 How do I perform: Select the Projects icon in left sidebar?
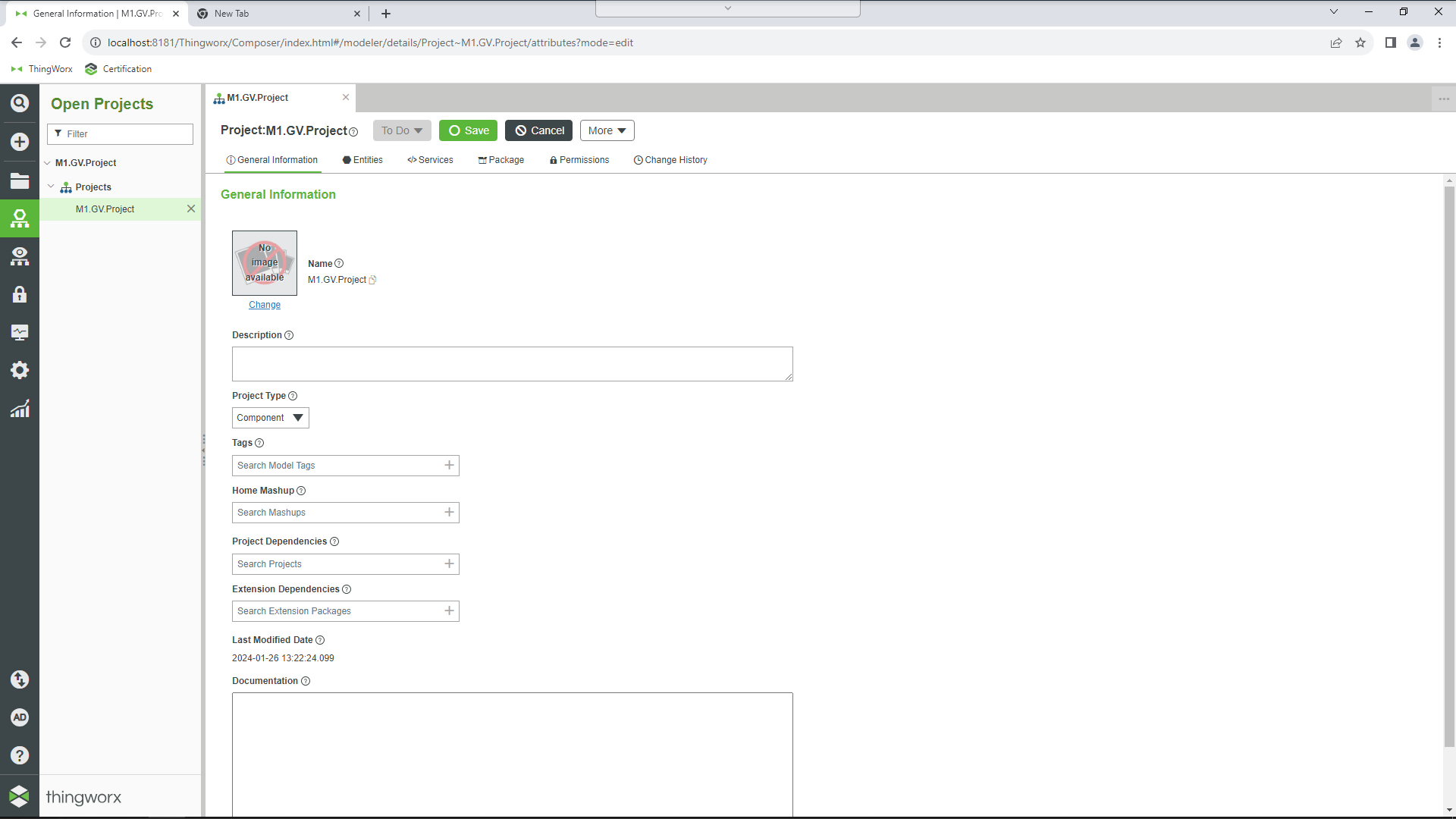click(20, 219)
